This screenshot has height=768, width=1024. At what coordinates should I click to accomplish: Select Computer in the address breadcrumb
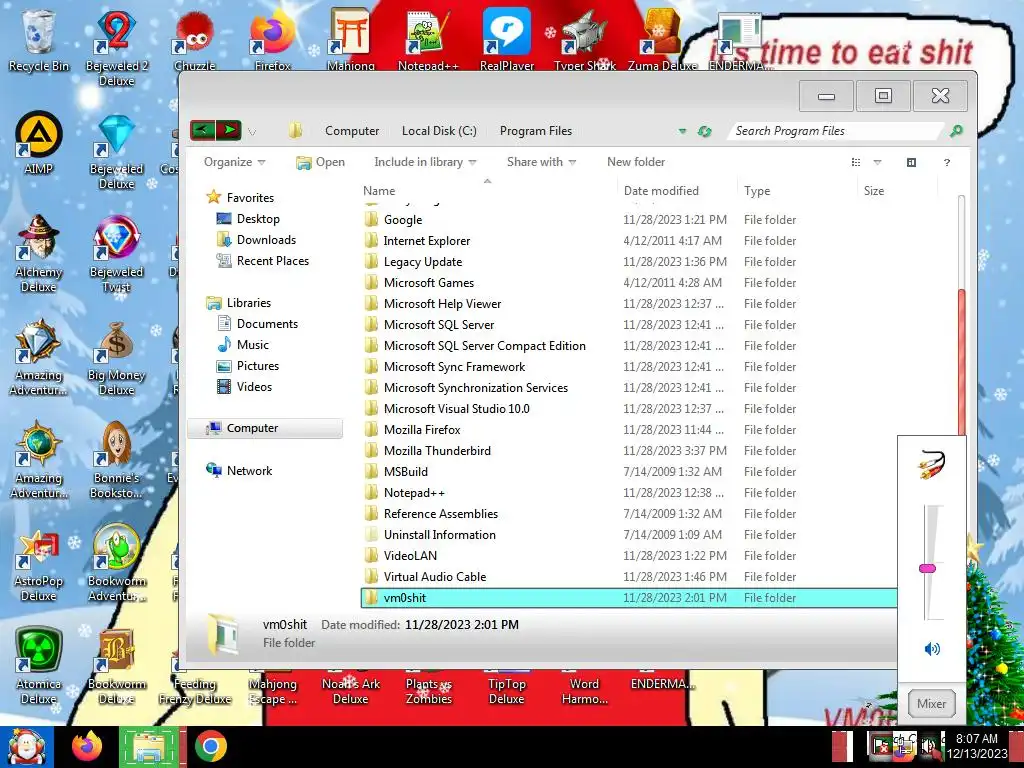click(352, 131)
